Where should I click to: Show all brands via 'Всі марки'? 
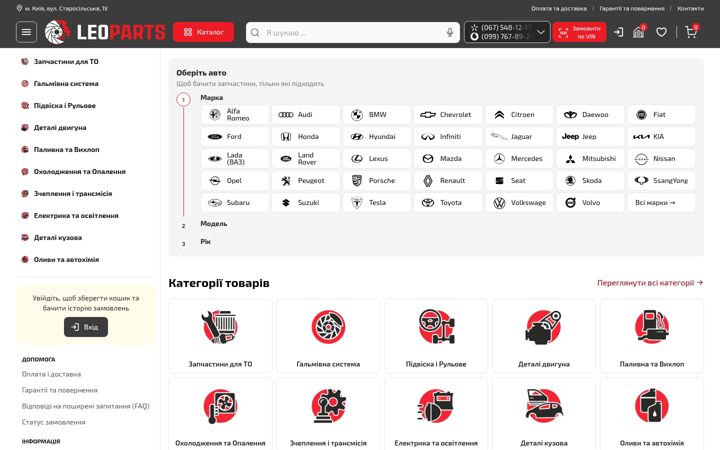click(x=661, y=203)
